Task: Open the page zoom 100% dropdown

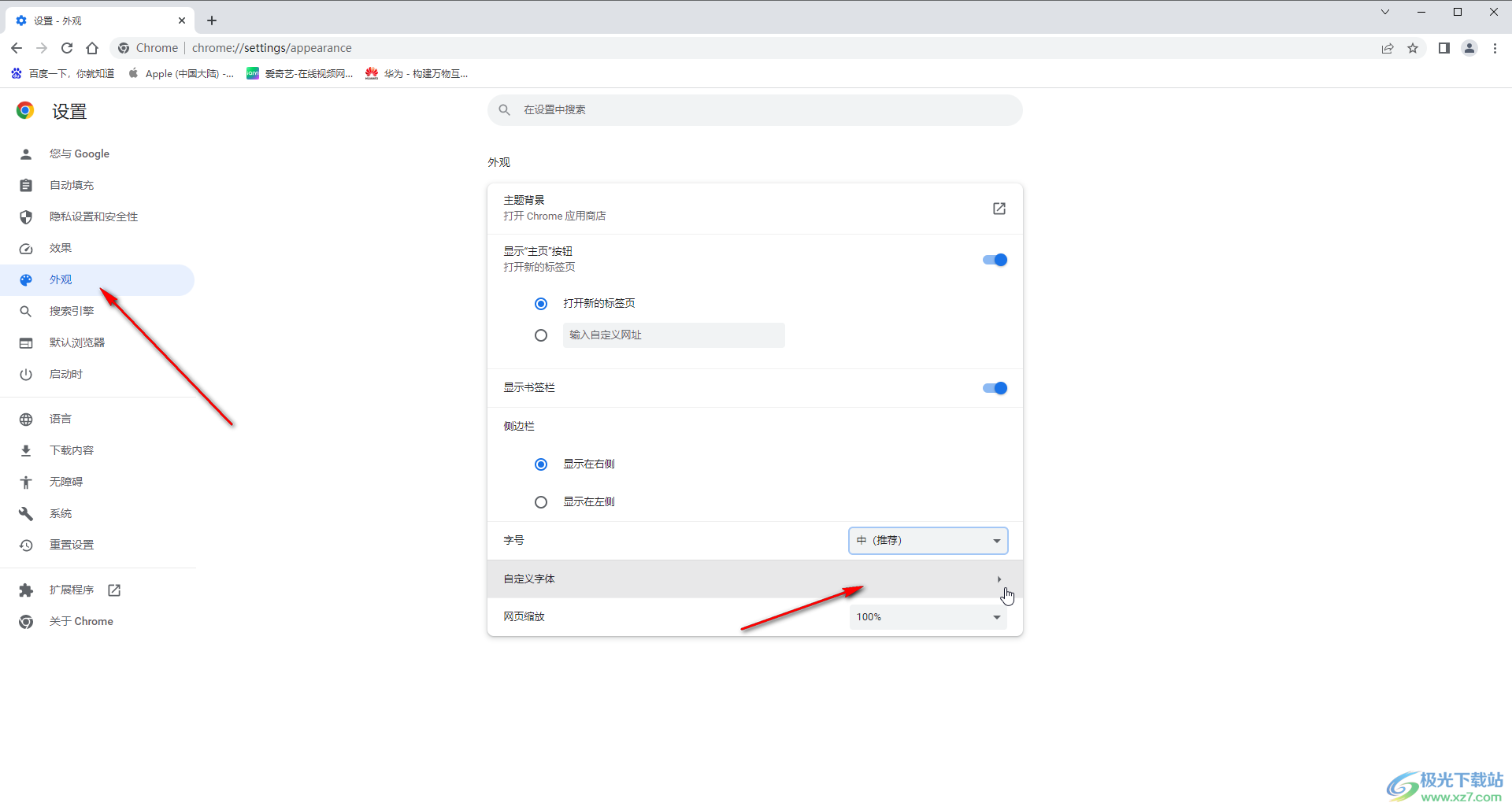Action: (x=928, y=617)
